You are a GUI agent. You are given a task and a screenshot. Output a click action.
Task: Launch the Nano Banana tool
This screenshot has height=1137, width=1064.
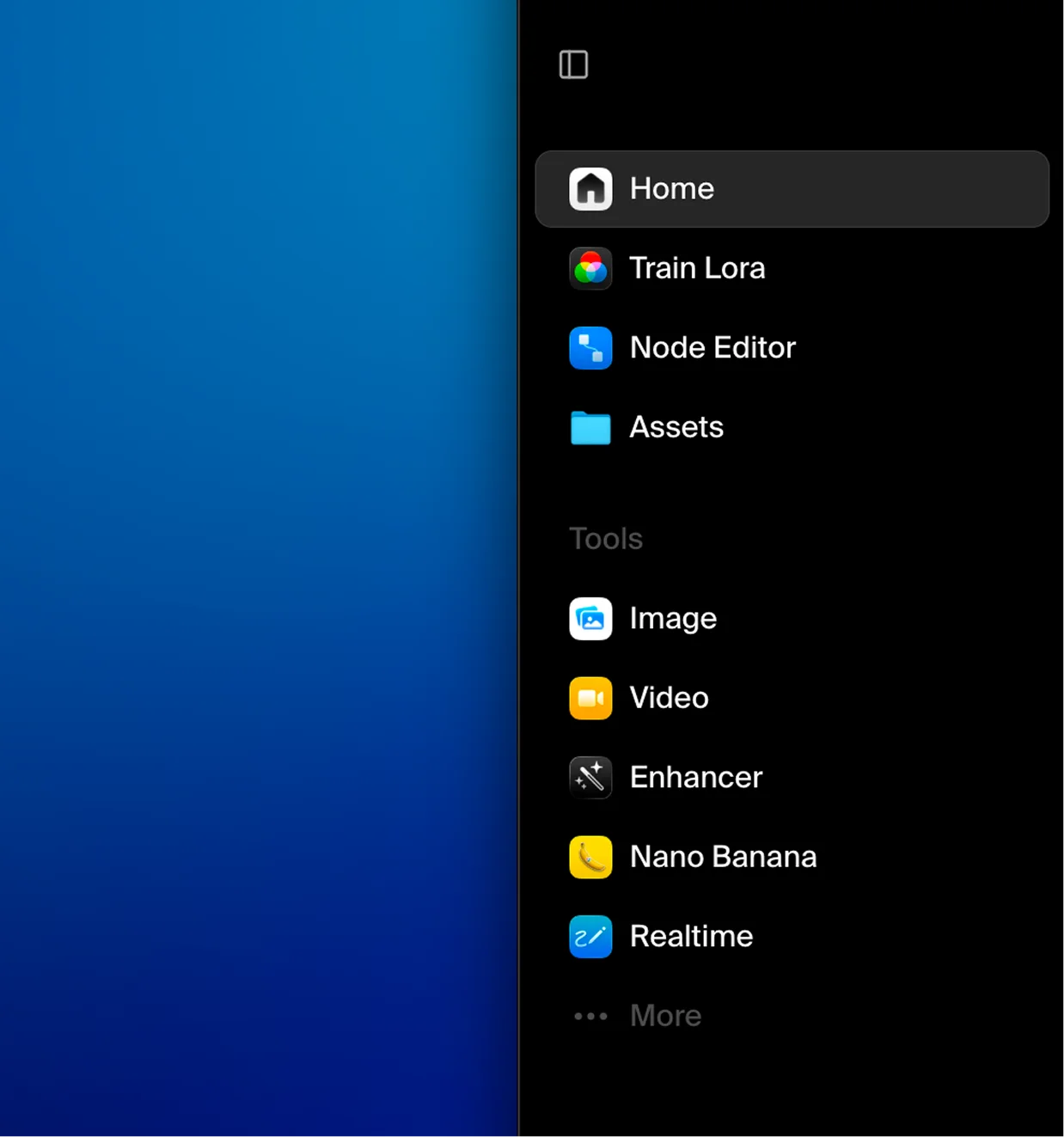(x=723, y=857)
